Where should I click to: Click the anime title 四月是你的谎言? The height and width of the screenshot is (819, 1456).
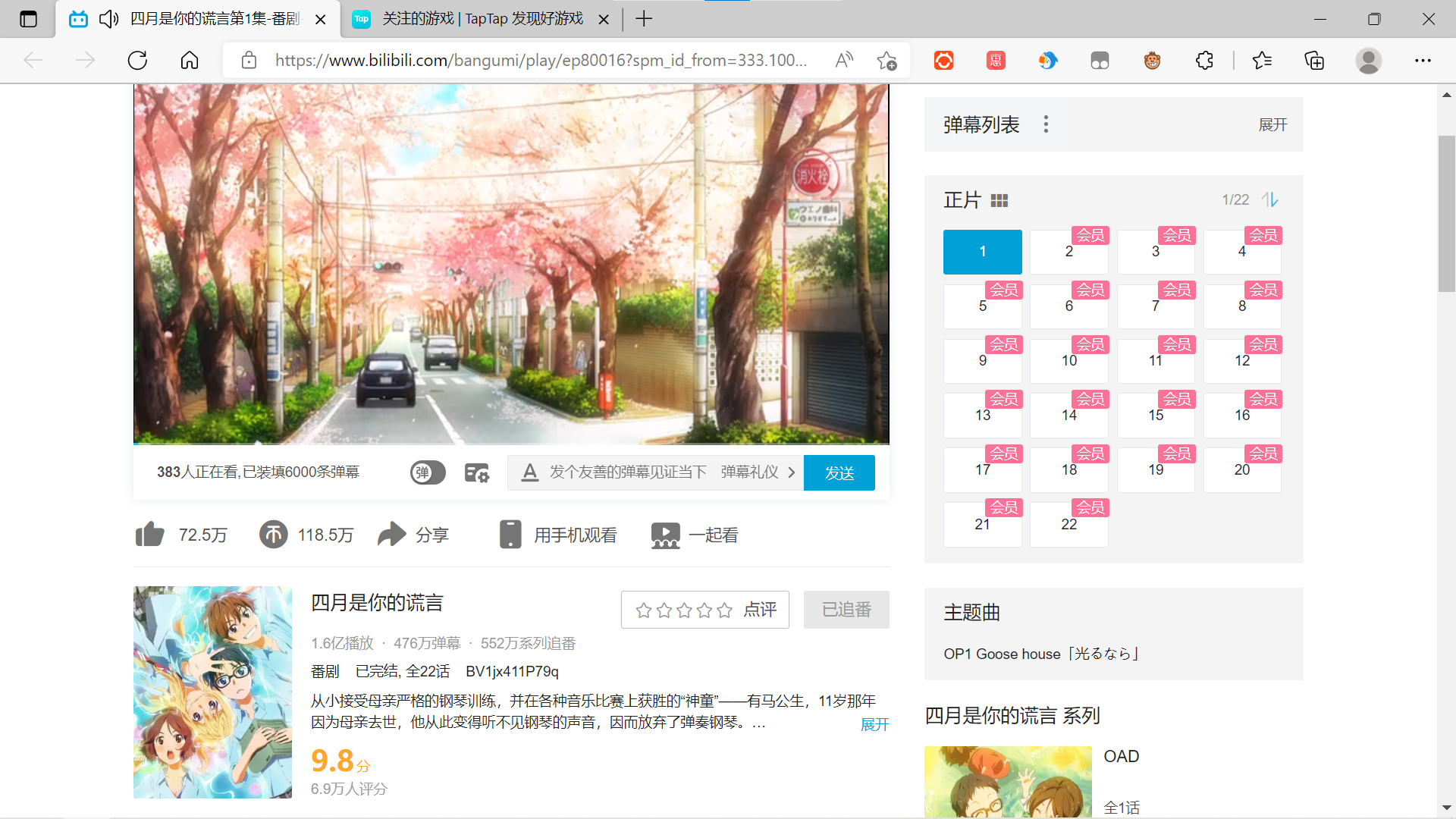click(377, 603)
